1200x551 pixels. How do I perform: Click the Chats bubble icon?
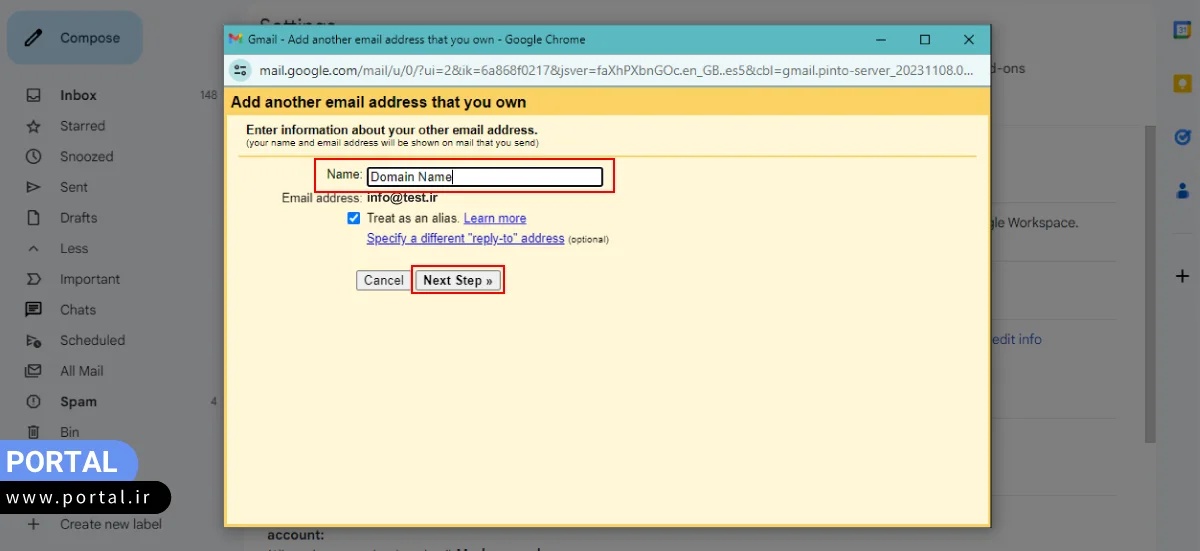(x=34, y=310)
